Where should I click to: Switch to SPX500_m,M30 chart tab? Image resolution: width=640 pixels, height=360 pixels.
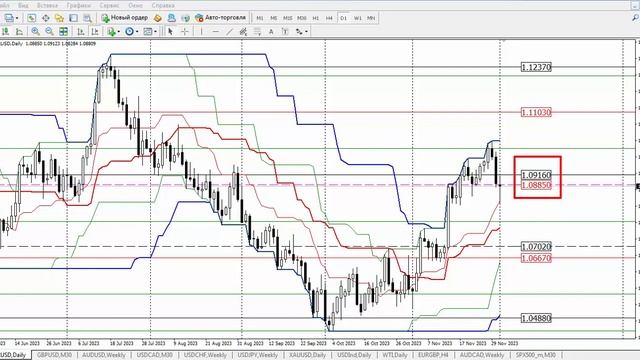point(536,355)
